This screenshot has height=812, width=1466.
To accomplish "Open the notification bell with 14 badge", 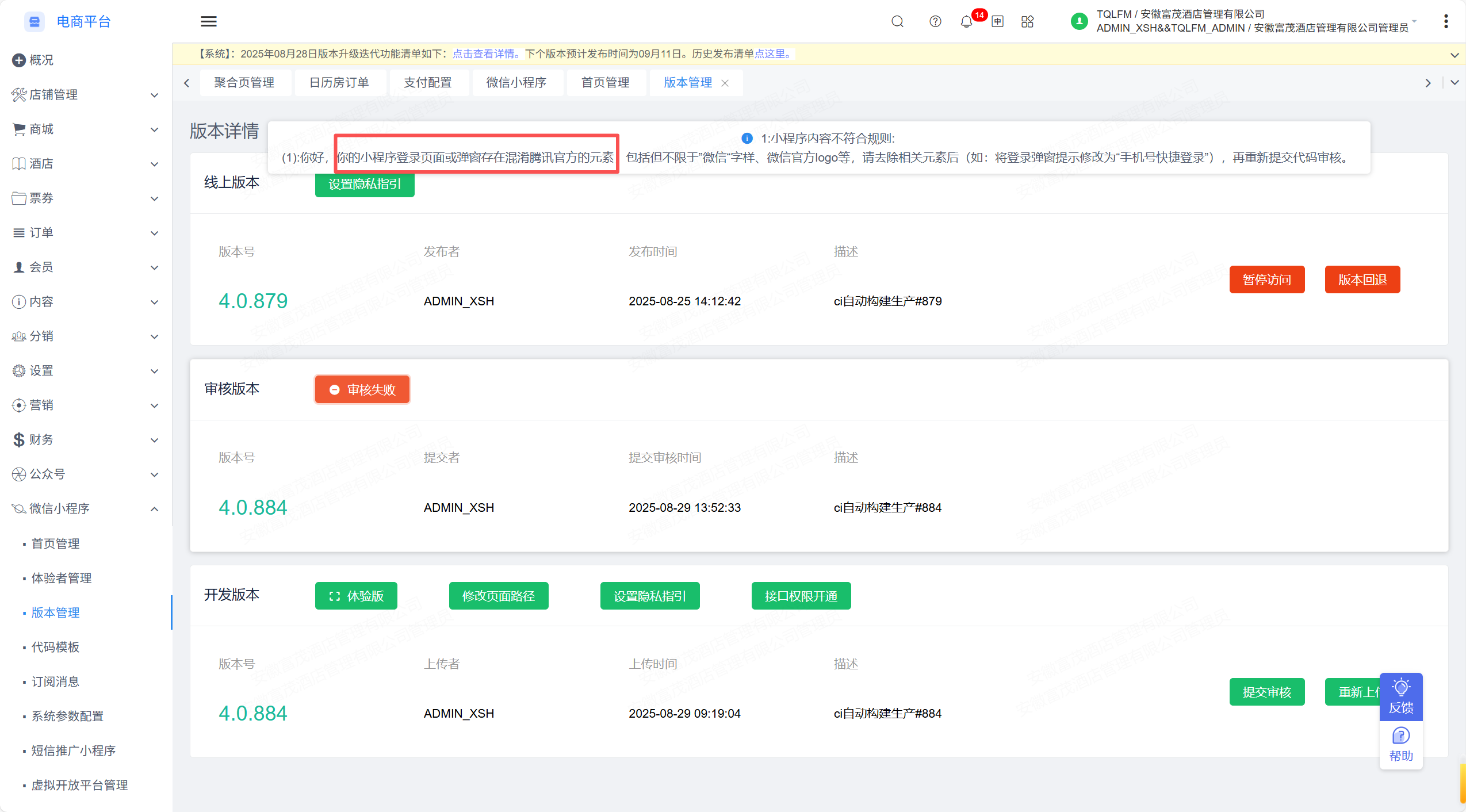I will point(966,21).
